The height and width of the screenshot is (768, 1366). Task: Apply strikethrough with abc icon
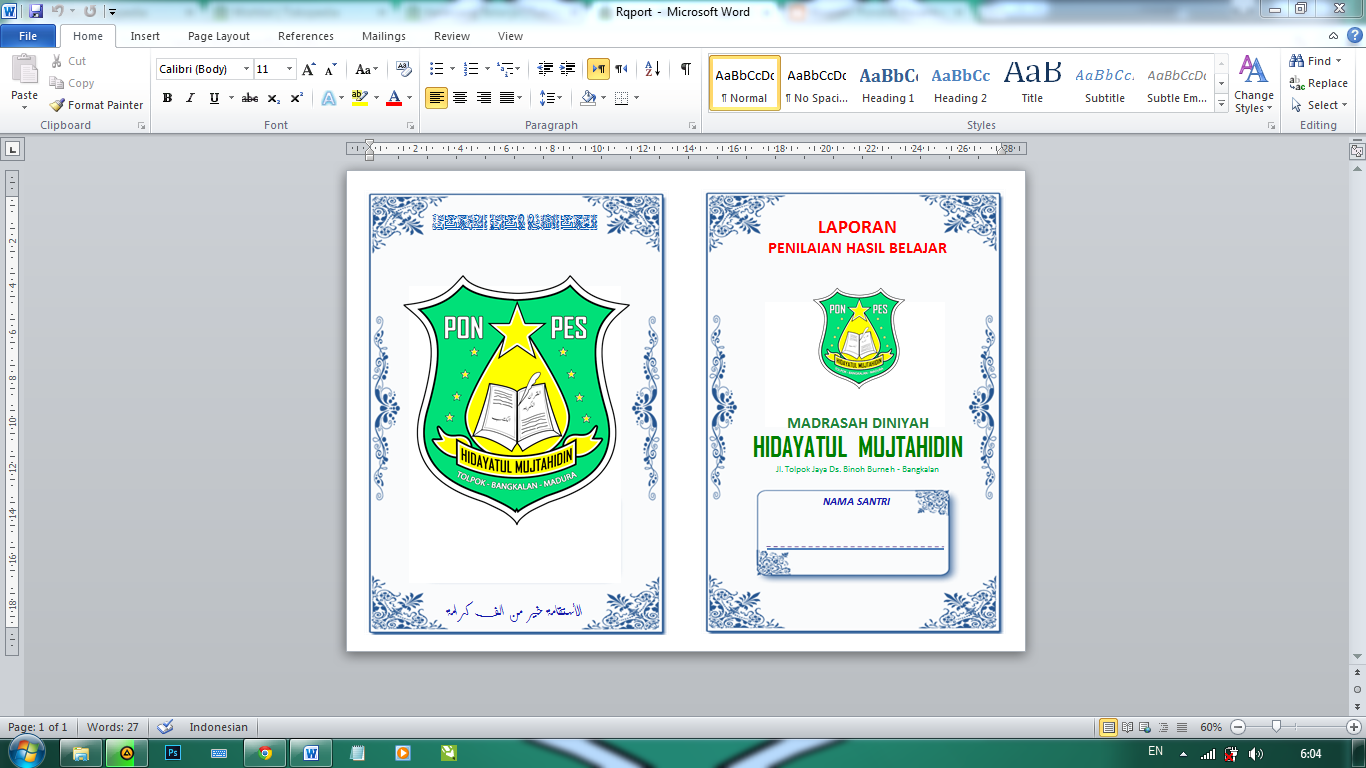click(x=250, y=98)
